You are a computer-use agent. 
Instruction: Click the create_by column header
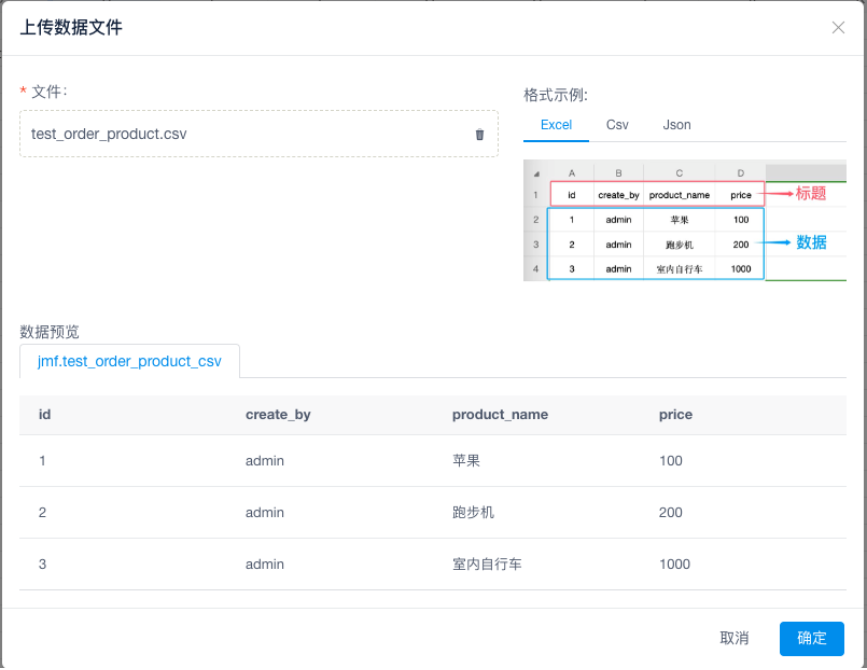278,415
